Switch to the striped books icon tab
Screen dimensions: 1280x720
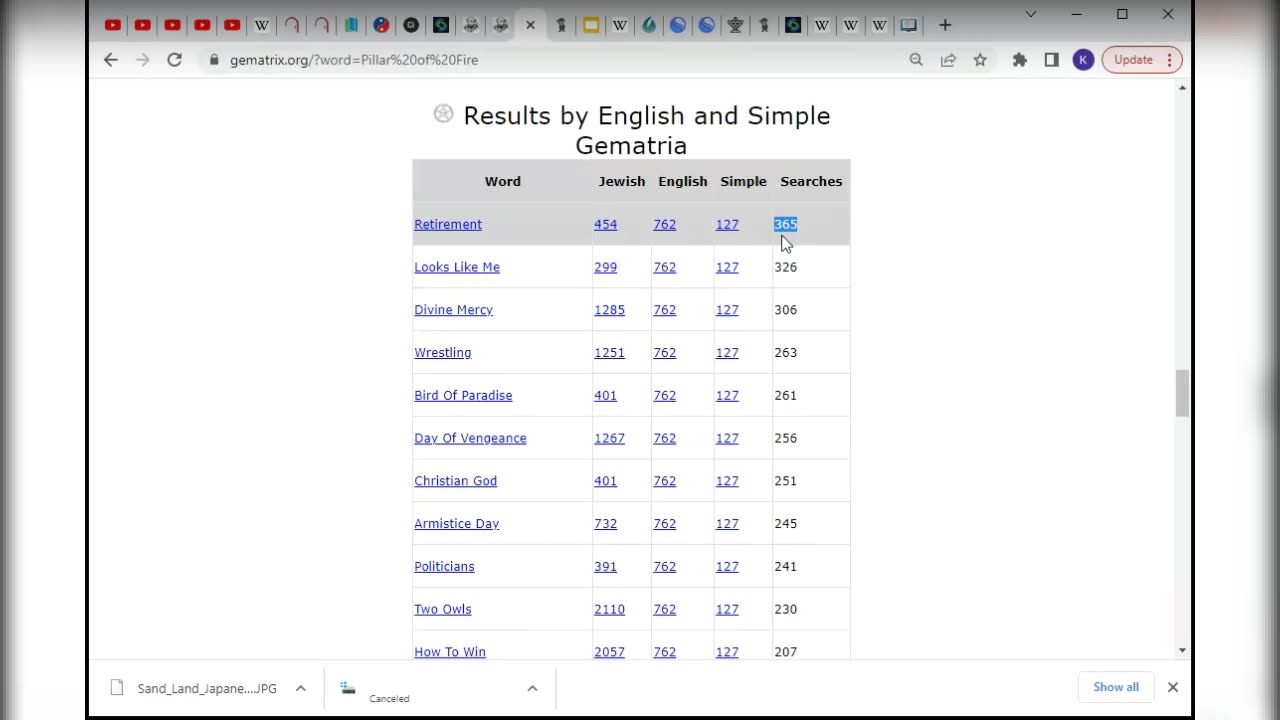click(x=351, y=25)
